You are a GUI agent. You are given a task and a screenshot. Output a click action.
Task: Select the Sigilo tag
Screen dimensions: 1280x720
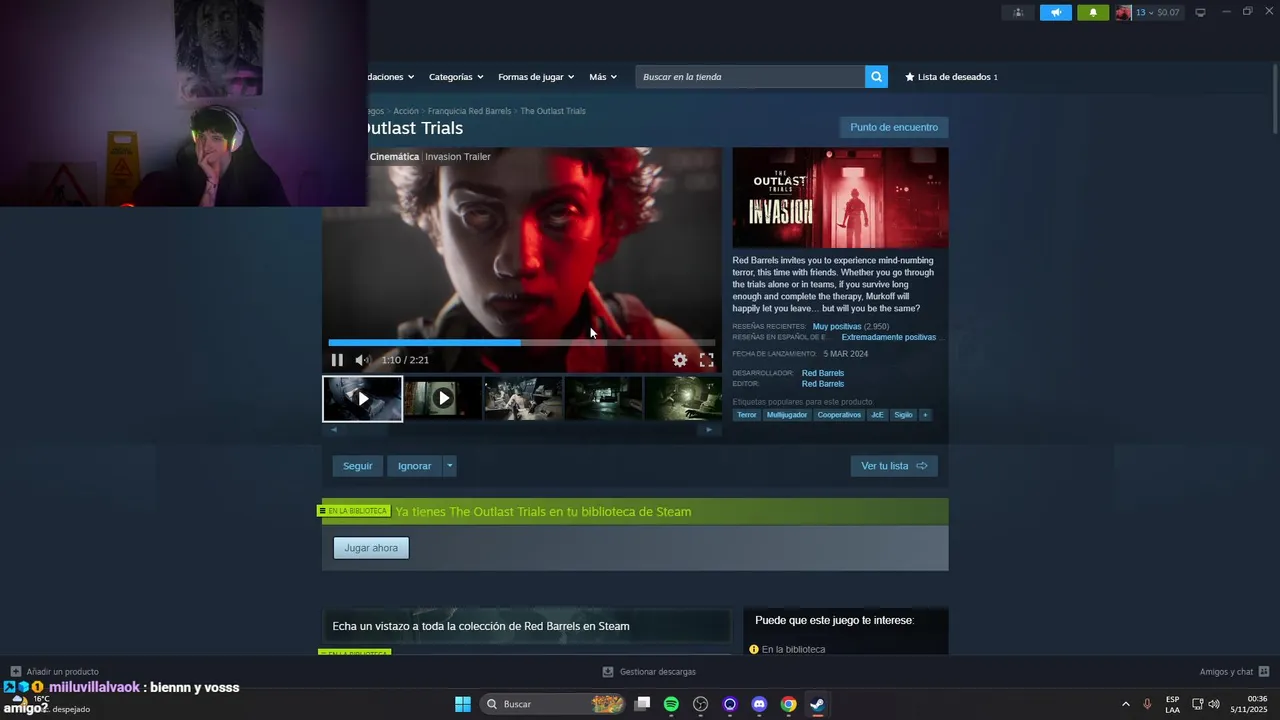click(x=903, y=415)
